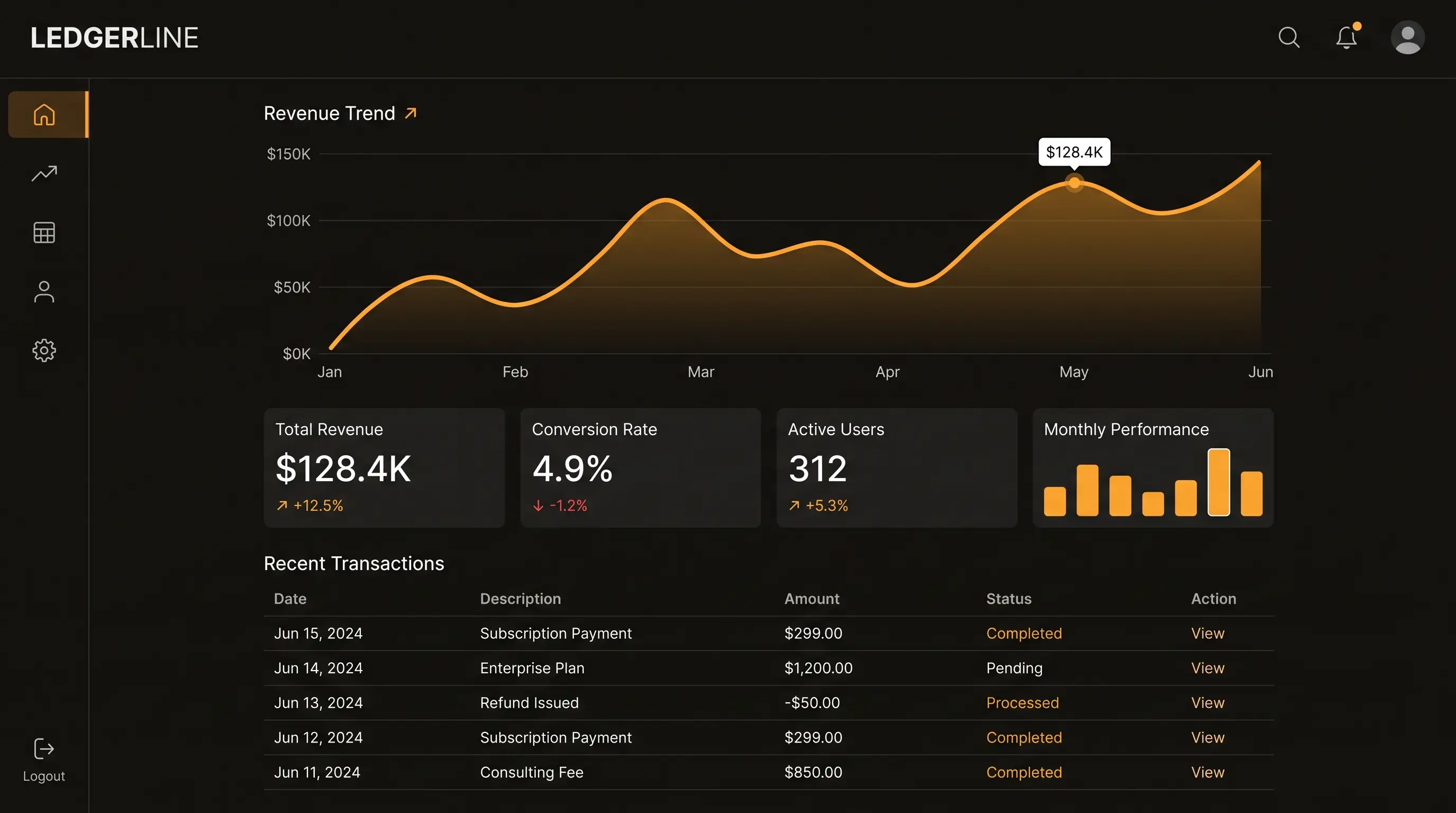Open the Home dashboard in sidebar
Screen dimensions: 1456x813
click(48, 115)
